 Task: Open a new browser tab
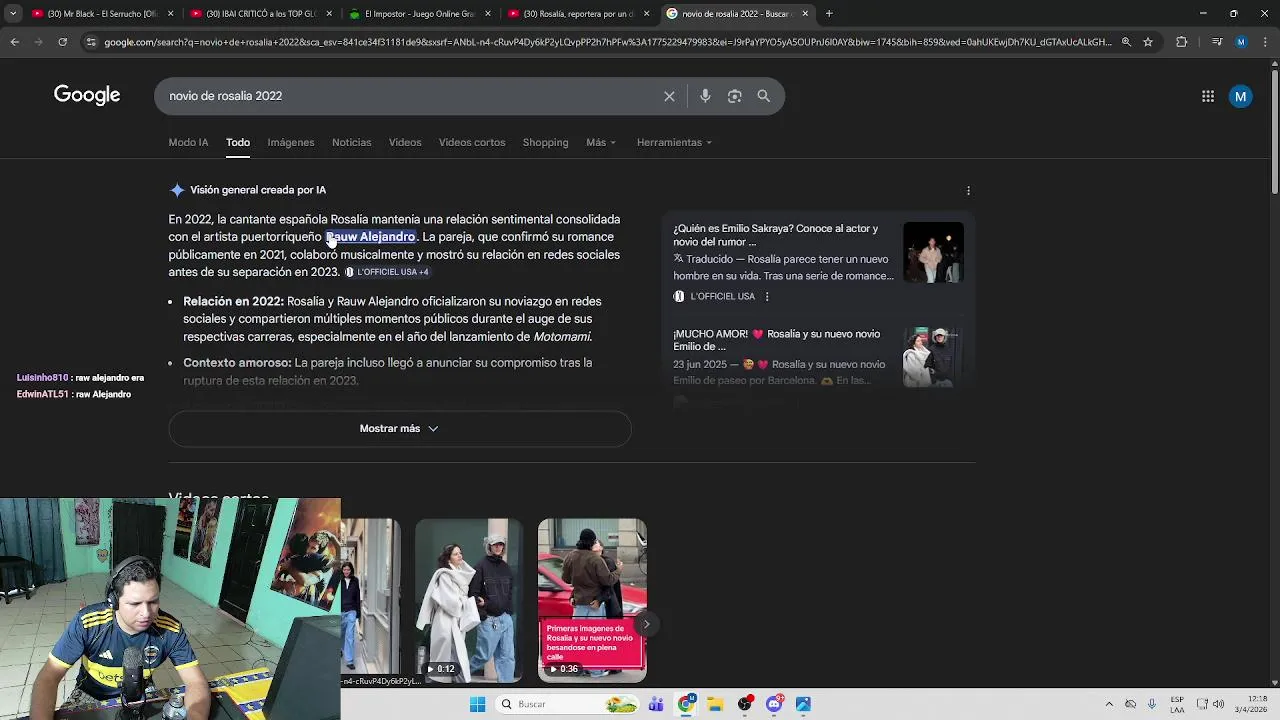(829, 14)
